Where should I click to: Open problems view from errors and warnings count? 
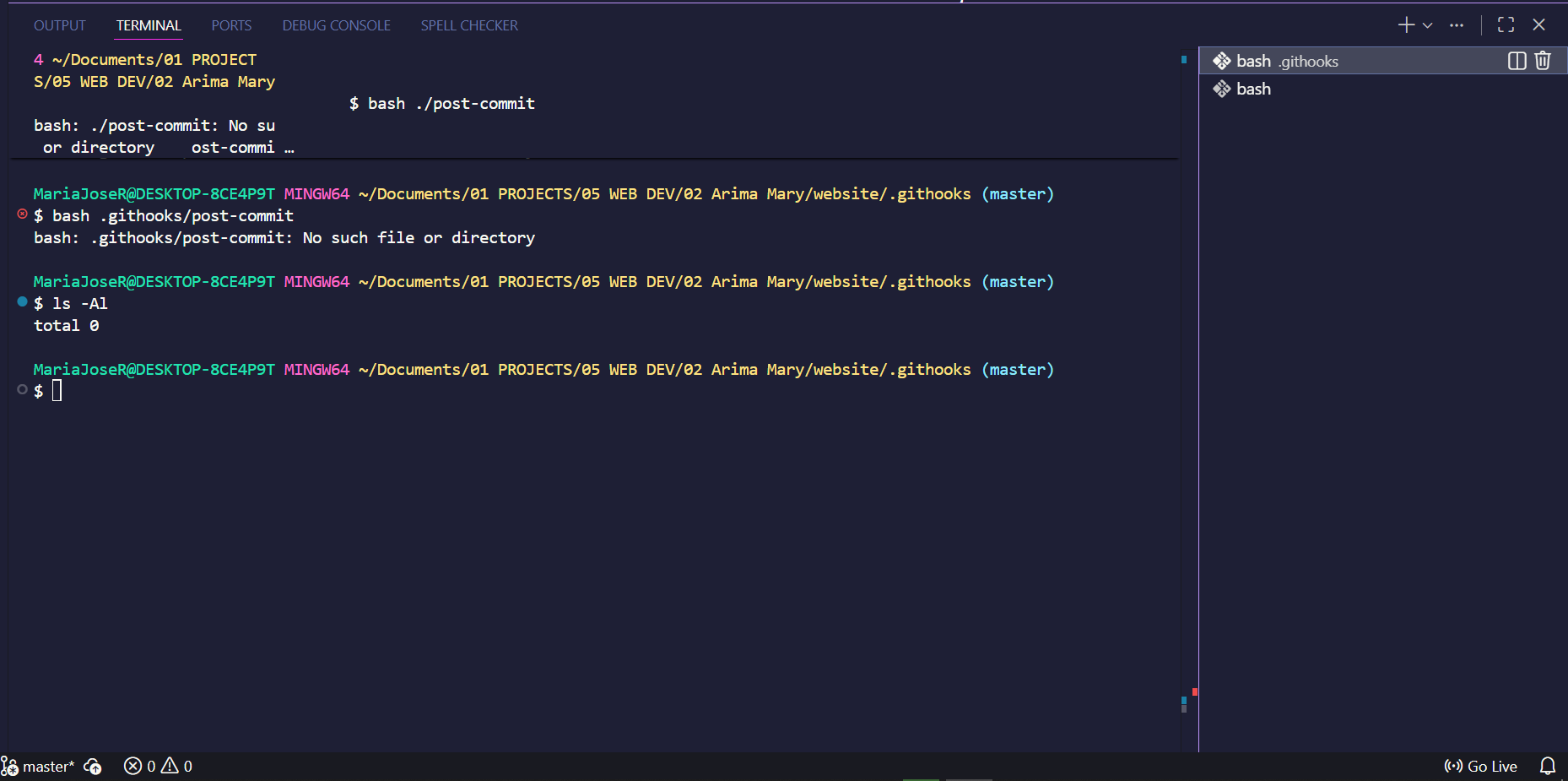158,767
